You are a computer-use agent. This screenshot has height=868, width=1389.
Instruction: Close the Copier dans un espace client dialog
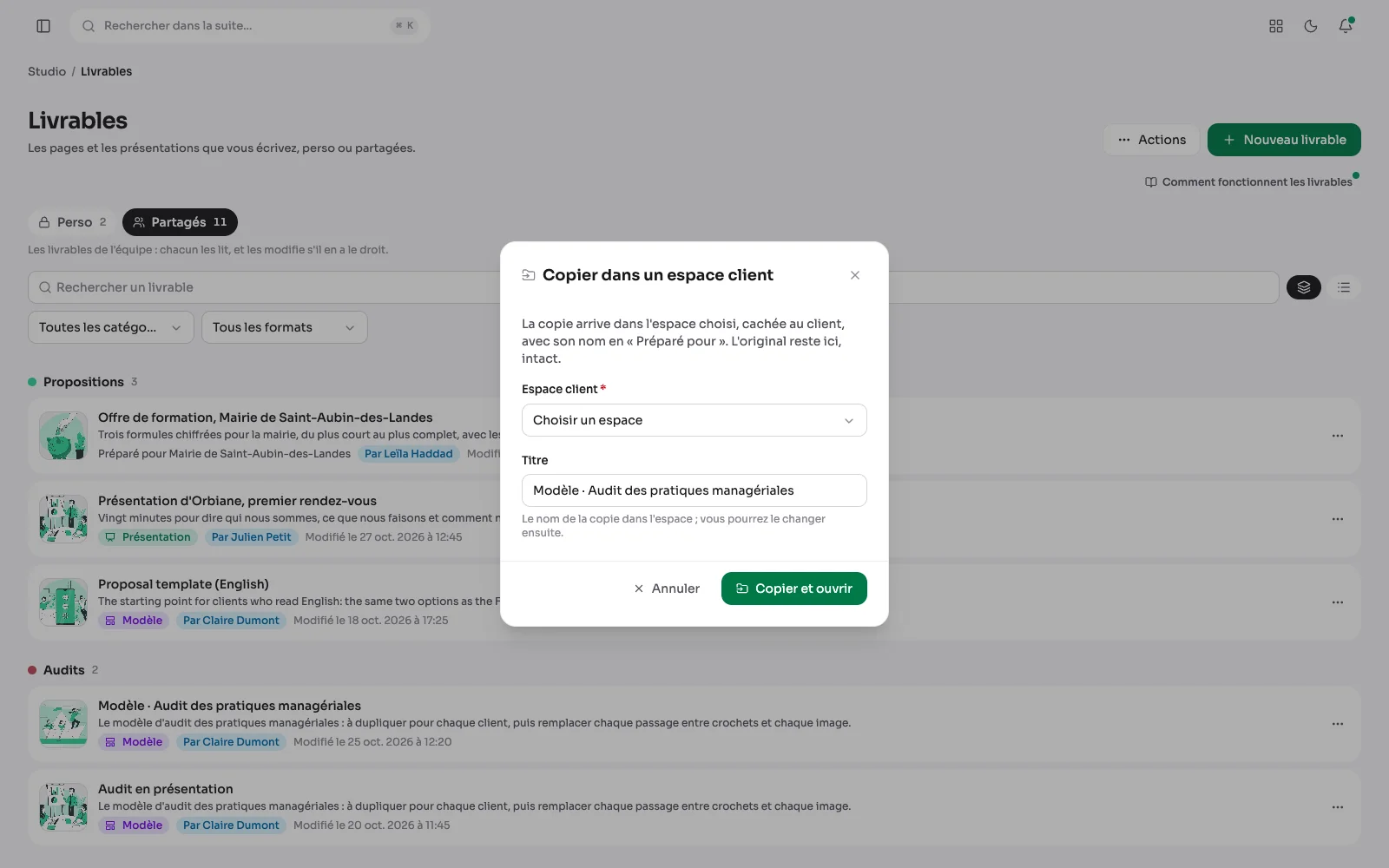tap(855, 275)
